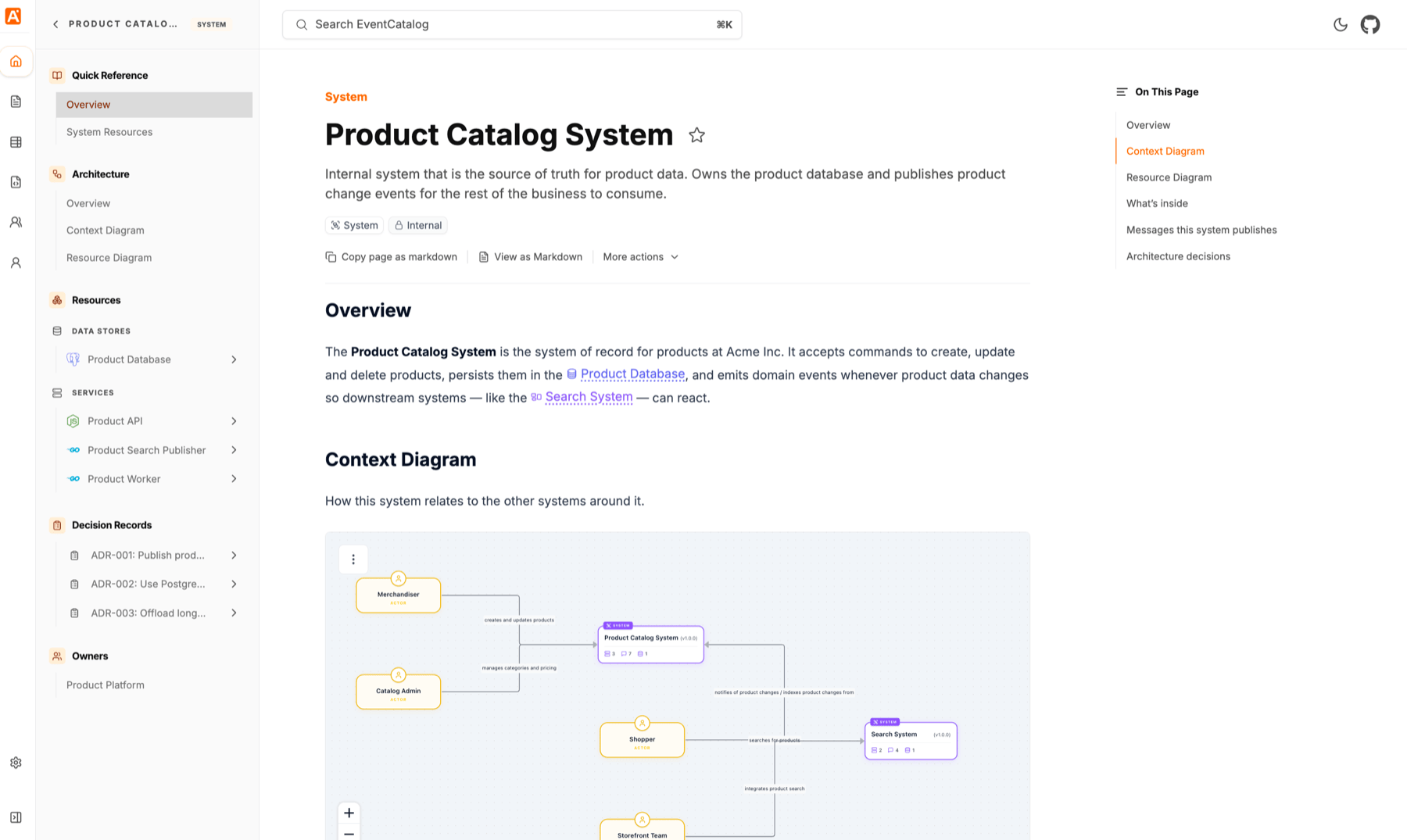Image resolution: width=1407 pixels, height=840 pixels.
Task: Jump to Messages this system publishes
Action: coord(1201,230)
